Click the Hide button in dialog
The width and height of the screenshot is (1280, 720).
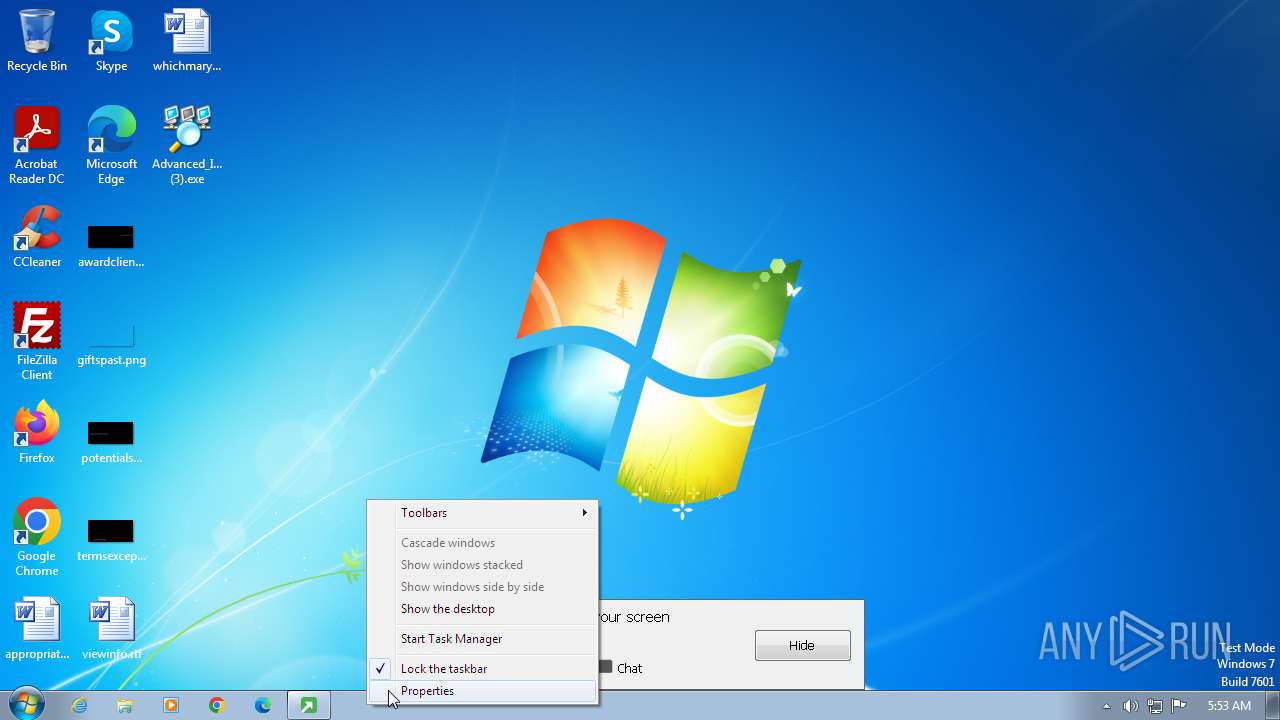803,646
